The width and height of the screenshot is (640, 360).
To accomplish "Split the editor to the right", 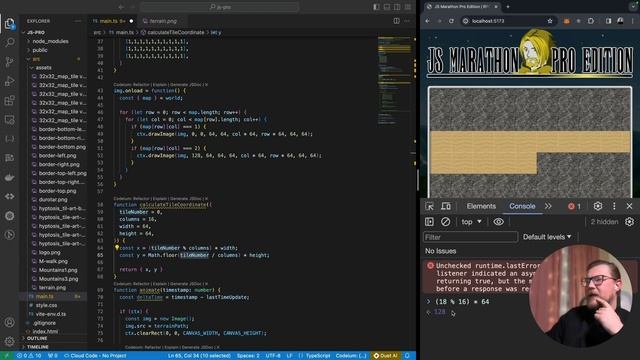I will (396, 21).
